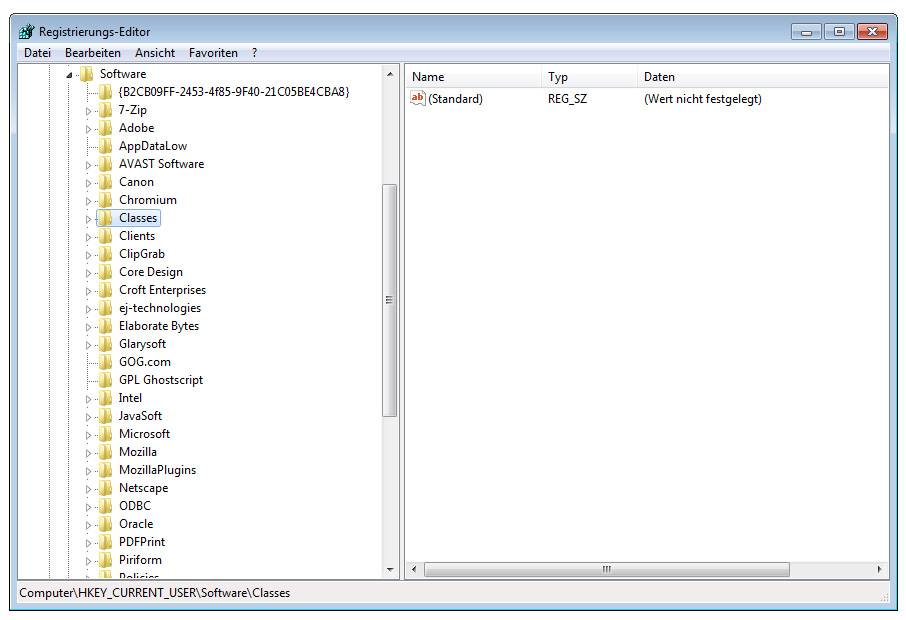Click the Software key folder icon
This screenshot has height=620, width=906.
click(86, 74)
